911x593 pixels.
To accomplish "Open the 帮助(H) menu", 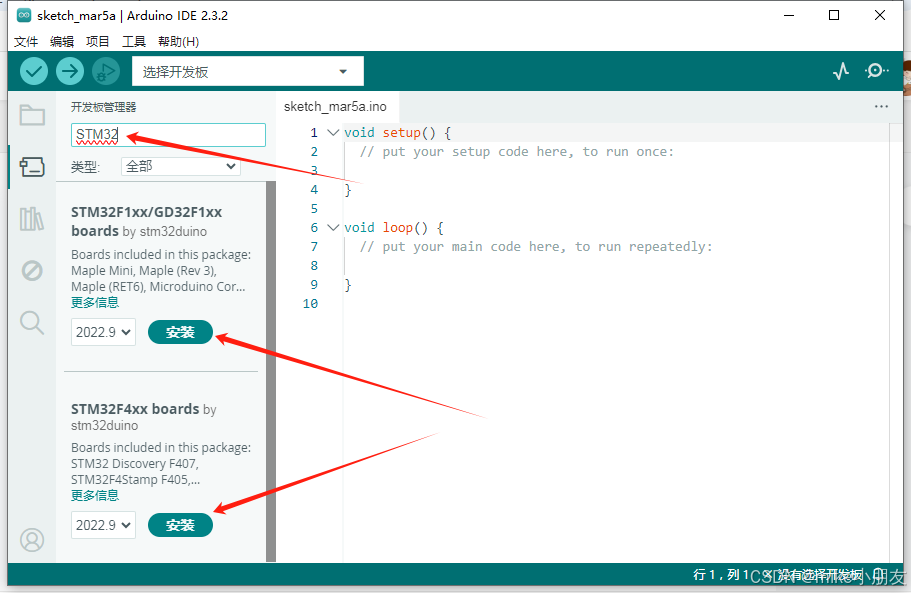I will click(x=178, y=41).
